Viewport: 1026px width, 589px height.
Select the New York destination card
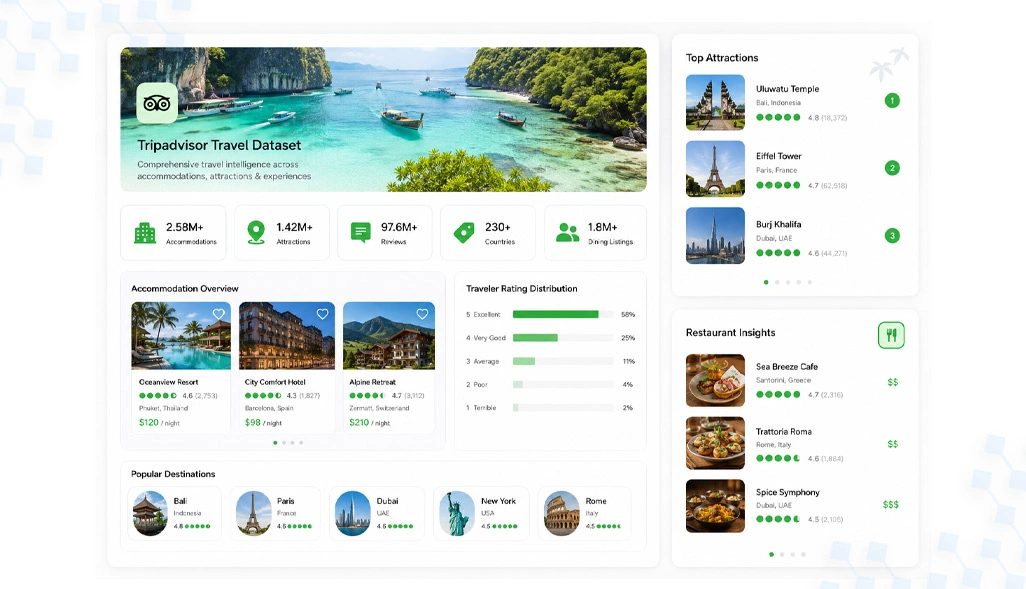(x=480, y=514)
